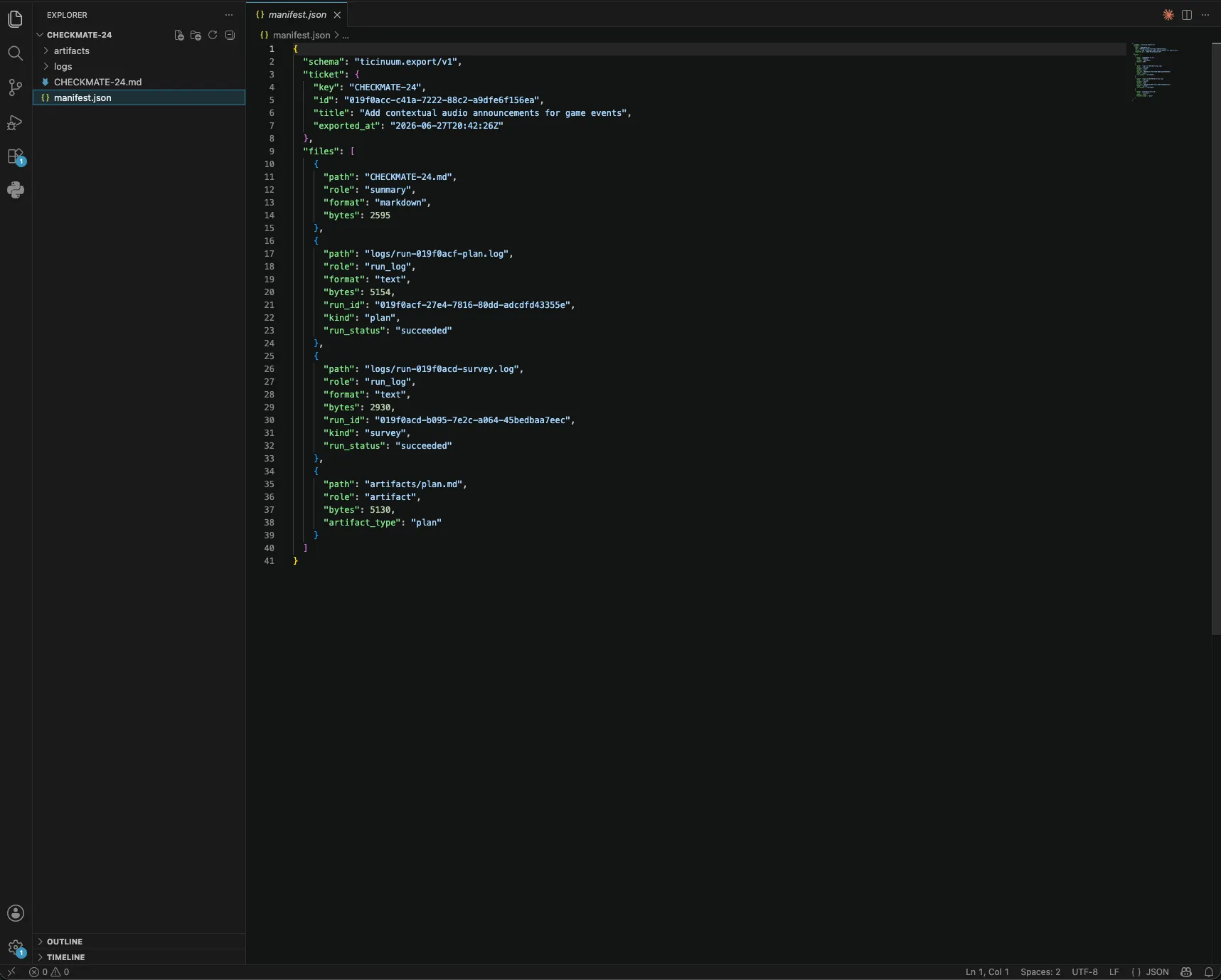
Task: Click the bytes value 5154
Action: (x=380, y=292)
